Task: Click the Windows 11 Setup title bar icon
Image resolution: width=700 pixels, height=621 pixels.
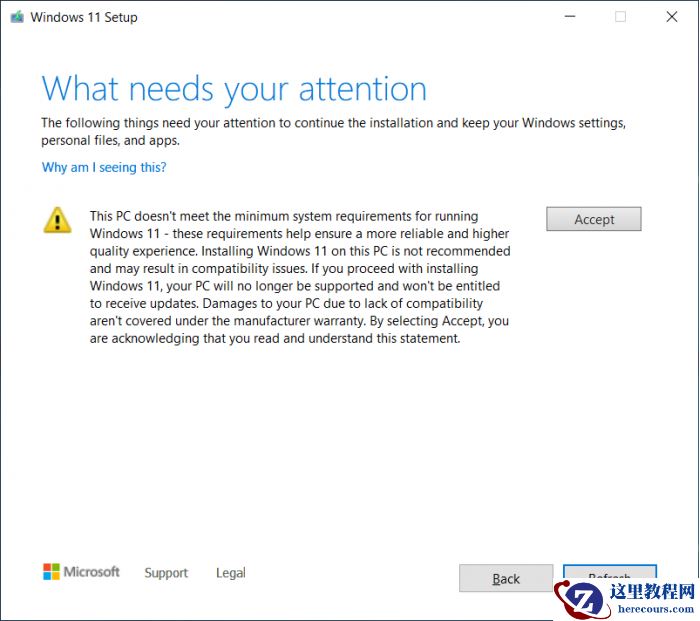Action: (17, 17)
